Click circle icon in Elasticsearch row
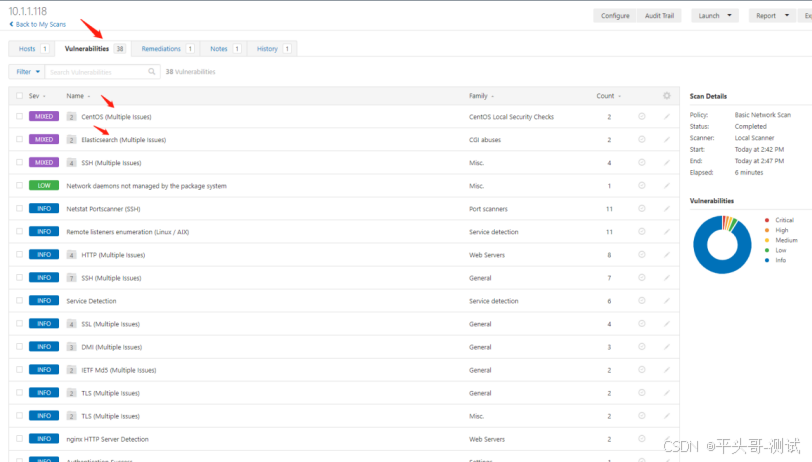Viewport: 812px width, 462px height. coord(642,139)
